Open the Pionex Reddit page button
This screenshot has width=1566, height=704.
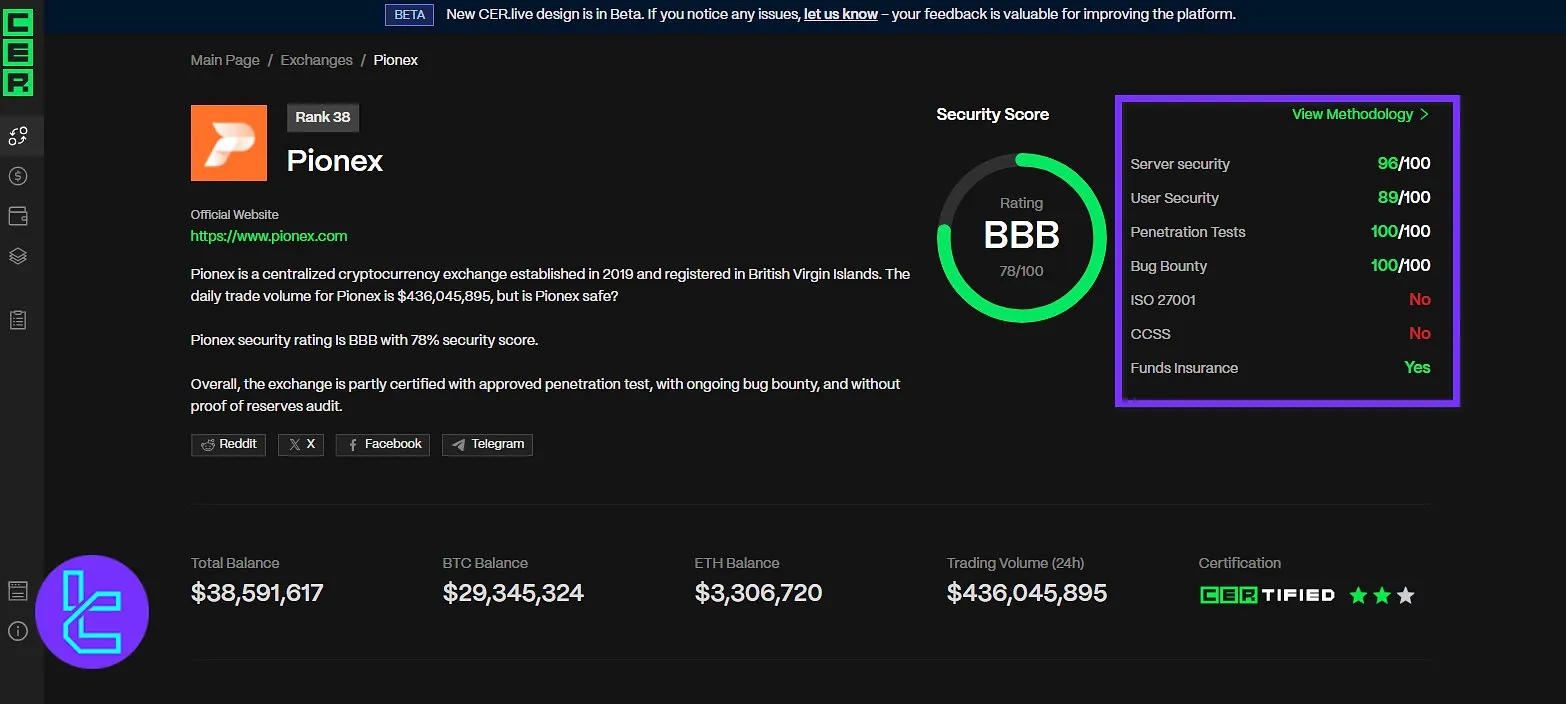pos(228,444)
